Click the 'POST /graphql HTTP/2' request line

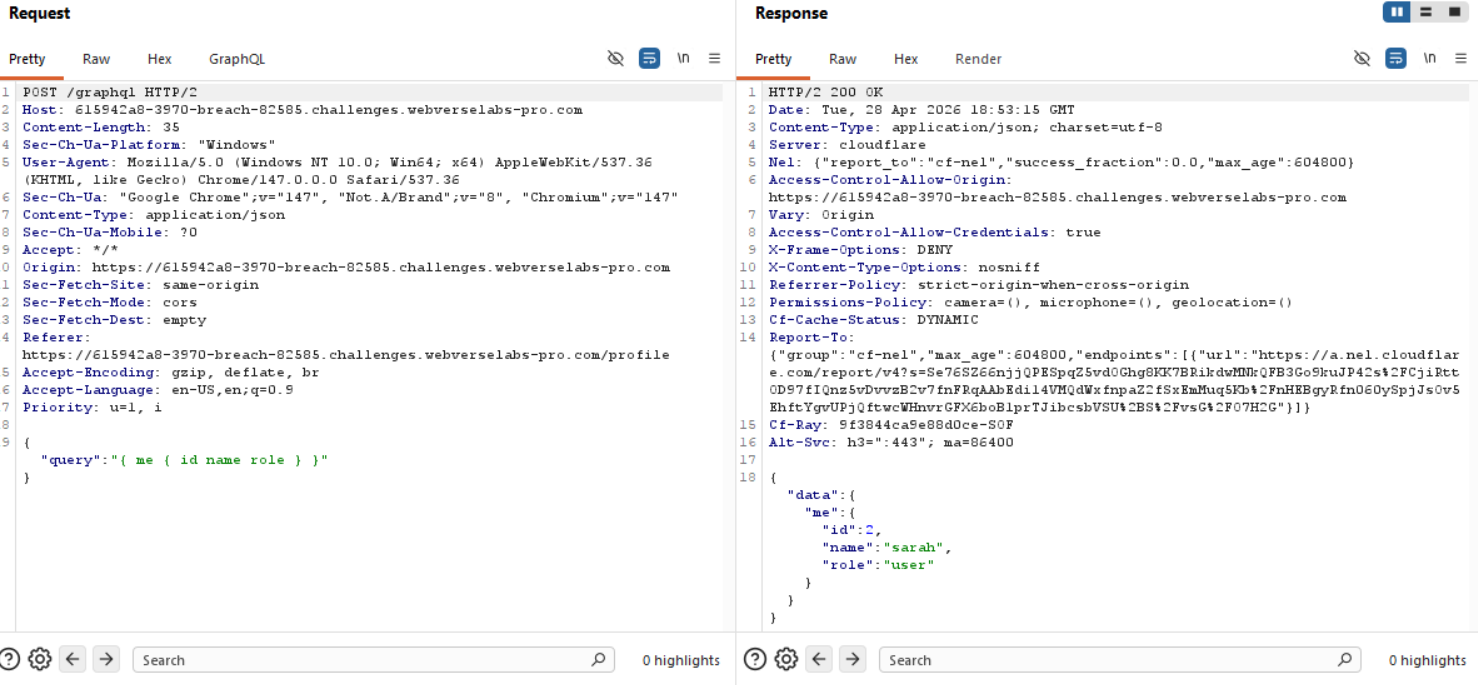[110, 92]
